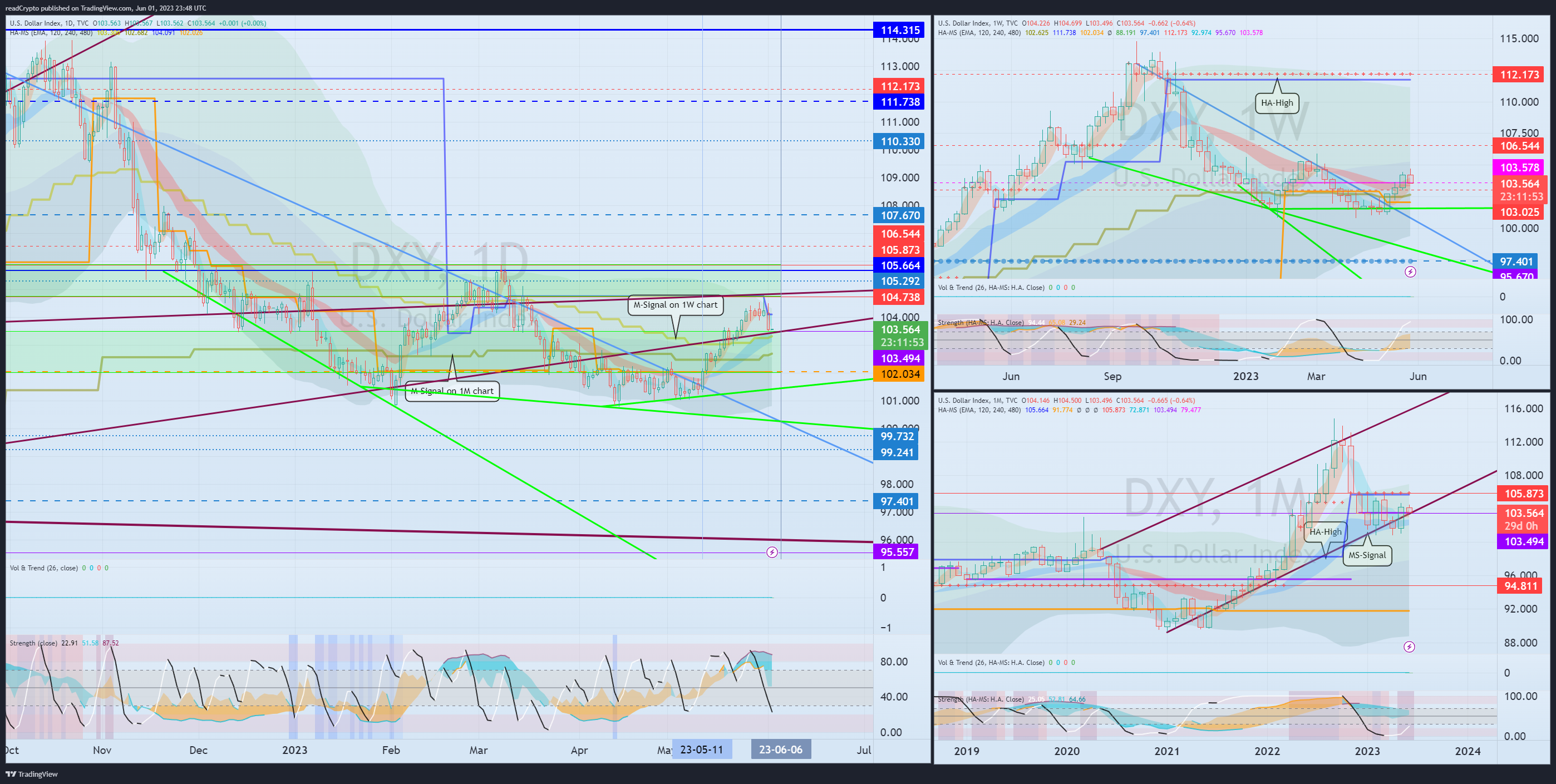This screenshot has width=1556, height=784.
Task: Click the 97.401 label on the 1D chart axis
Action: 896,501
